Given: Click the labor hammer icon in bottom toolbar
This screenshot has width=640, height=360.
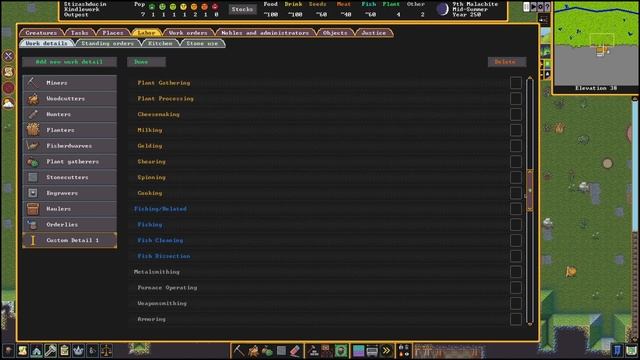Looking at the screenshot, I should coord(50,351).
